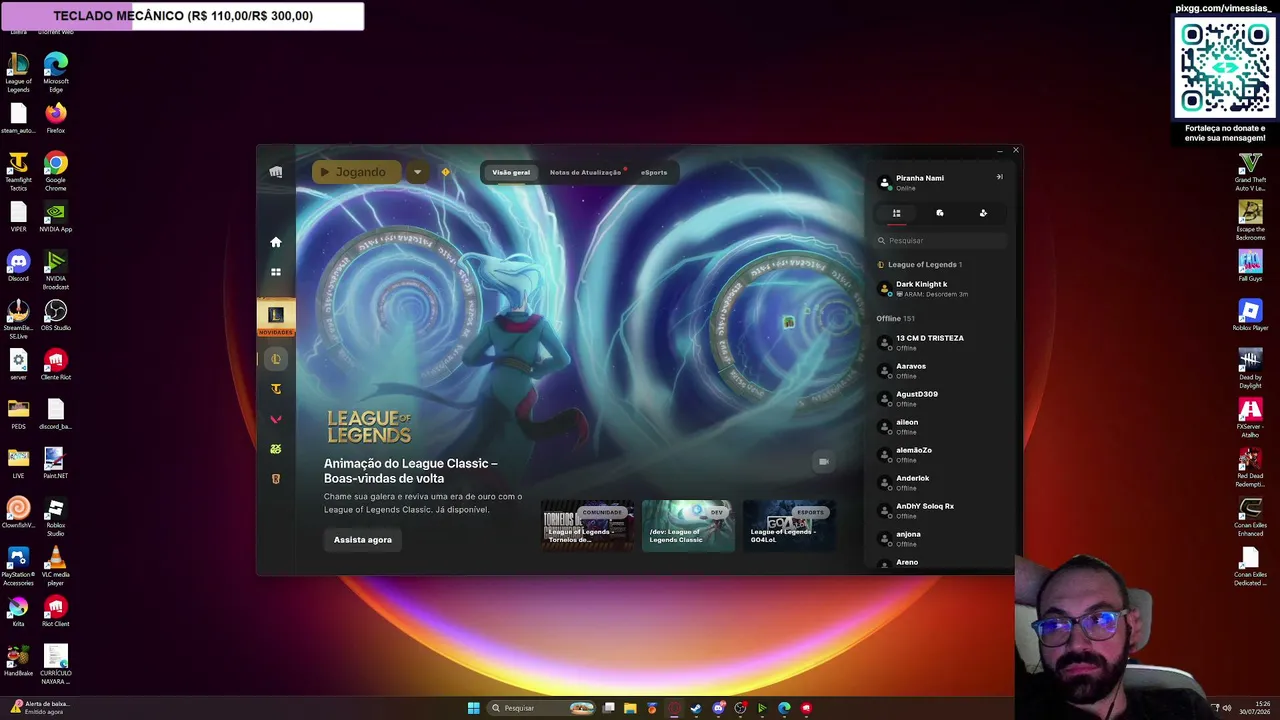Viewport: 1280px width, 720px height.
Task: Switch to the Visão geral tab
Action: tap(511, 172)
